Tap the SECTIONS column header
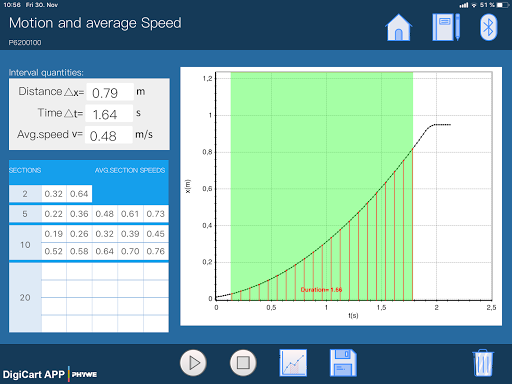This screenshot has width=512, height=384. [25, 170]
